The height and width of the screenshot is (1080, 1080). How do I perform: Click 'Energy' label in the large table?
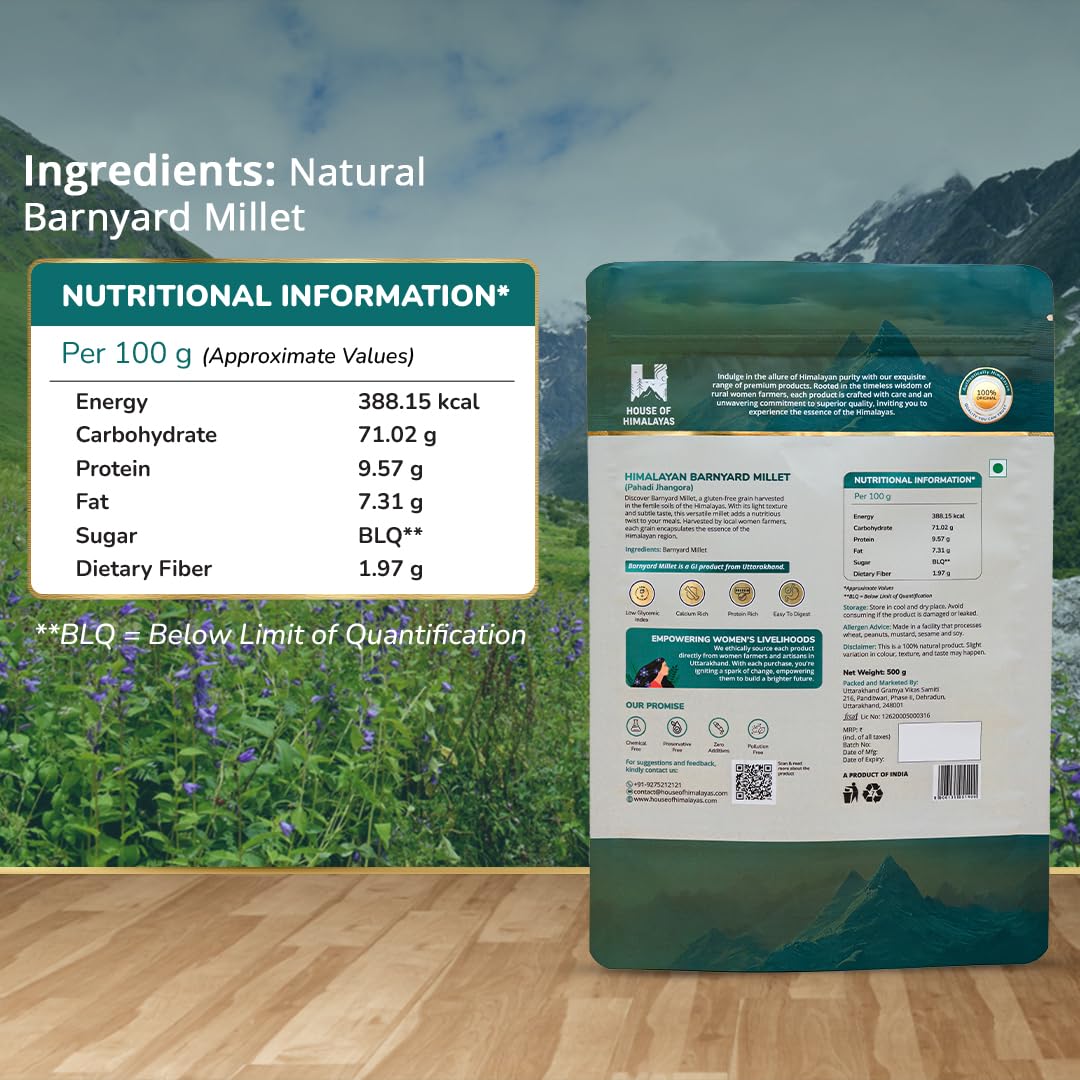click(112, 402)
